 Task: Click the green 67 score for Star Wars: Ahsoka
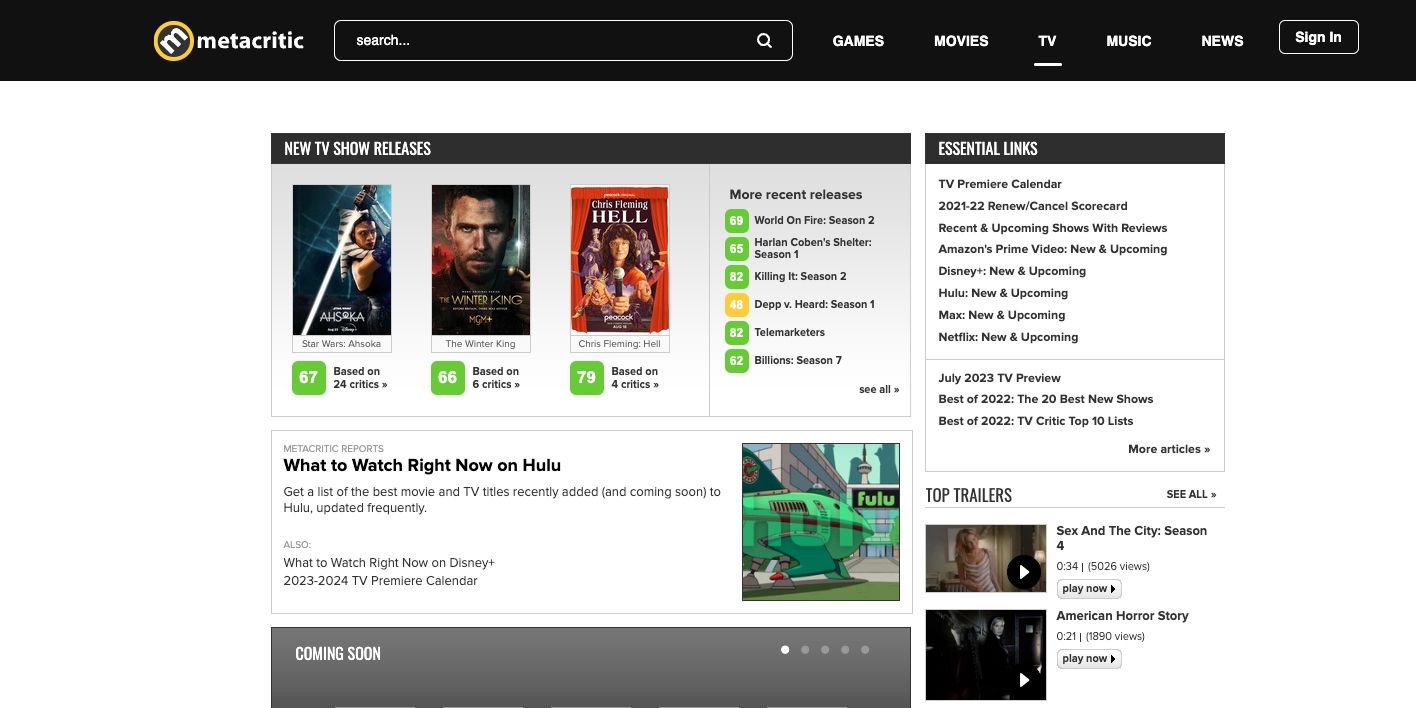click(x=308, y=377)
